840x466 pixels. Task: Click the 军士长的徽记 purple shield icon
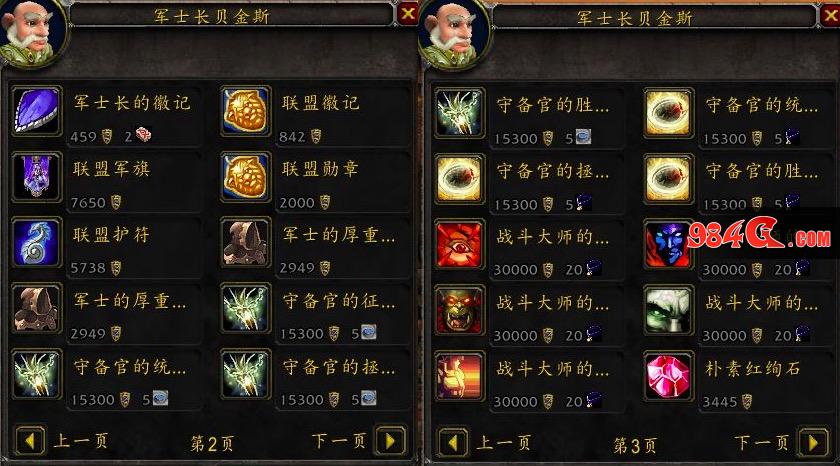[x=36, y=111]
